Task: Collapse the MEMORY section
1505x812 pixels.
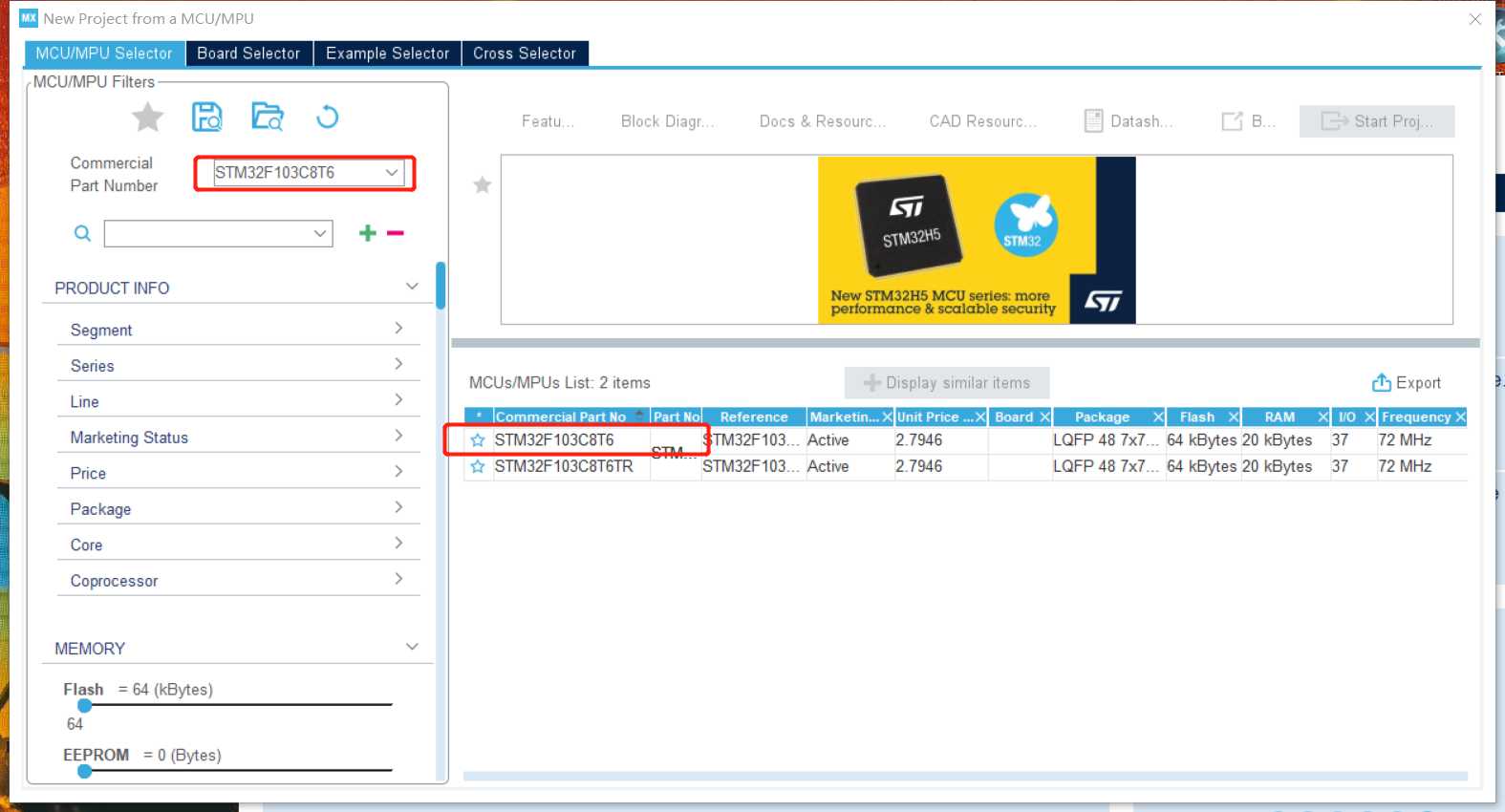Action: pyautogui.click(x=412, y=647)
